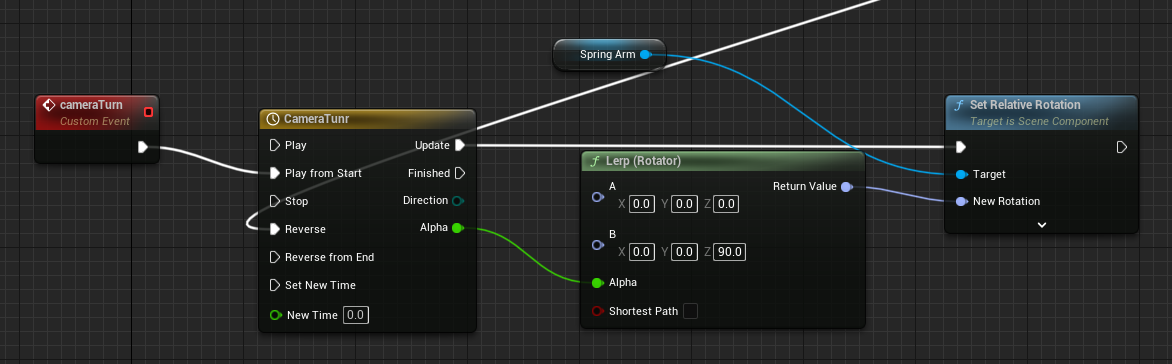
Task: Click the Reverse input execution pin
Action: point(274,229)
